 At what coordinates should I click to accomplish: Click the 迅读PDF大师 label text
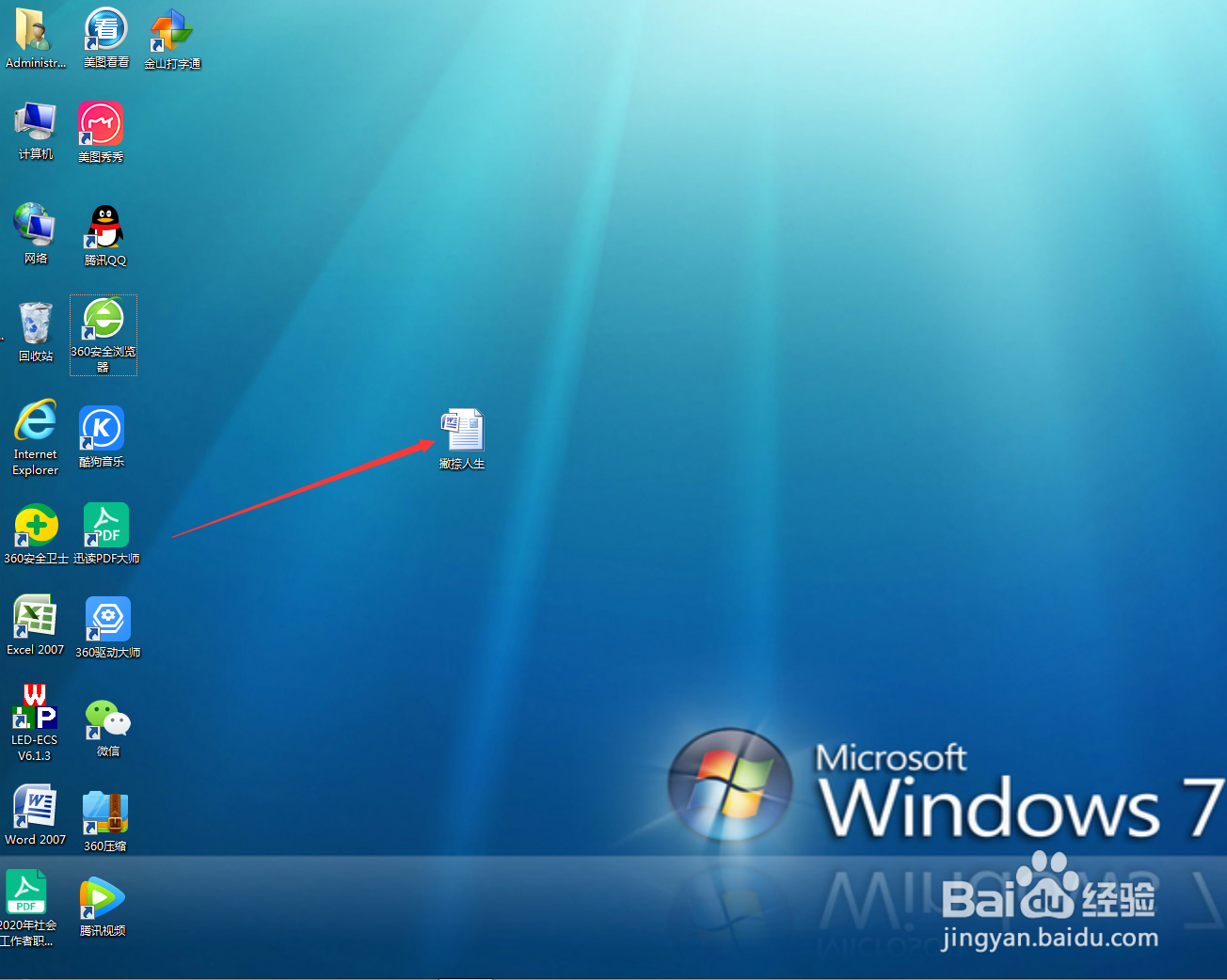click(x=106, y=559)
